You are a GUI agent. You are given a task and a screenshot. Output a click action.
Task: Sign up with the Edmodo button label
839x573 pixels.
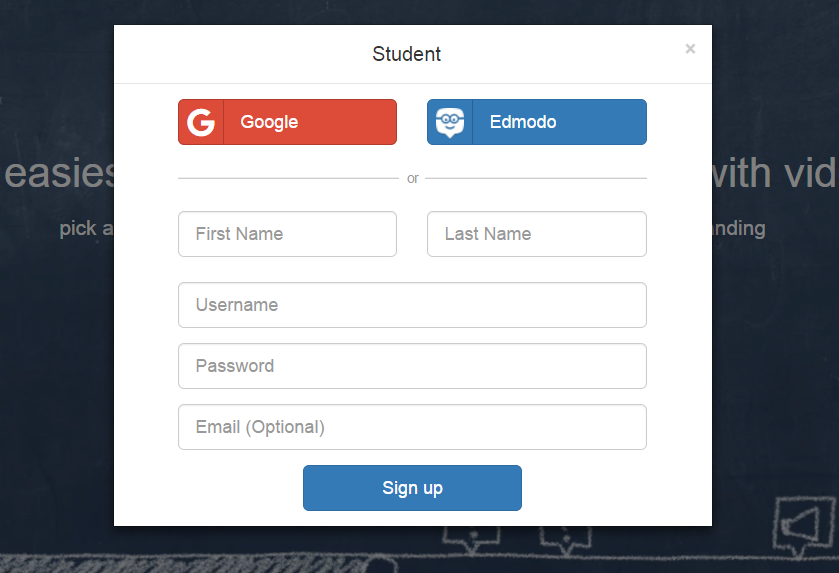click(523, 122)
